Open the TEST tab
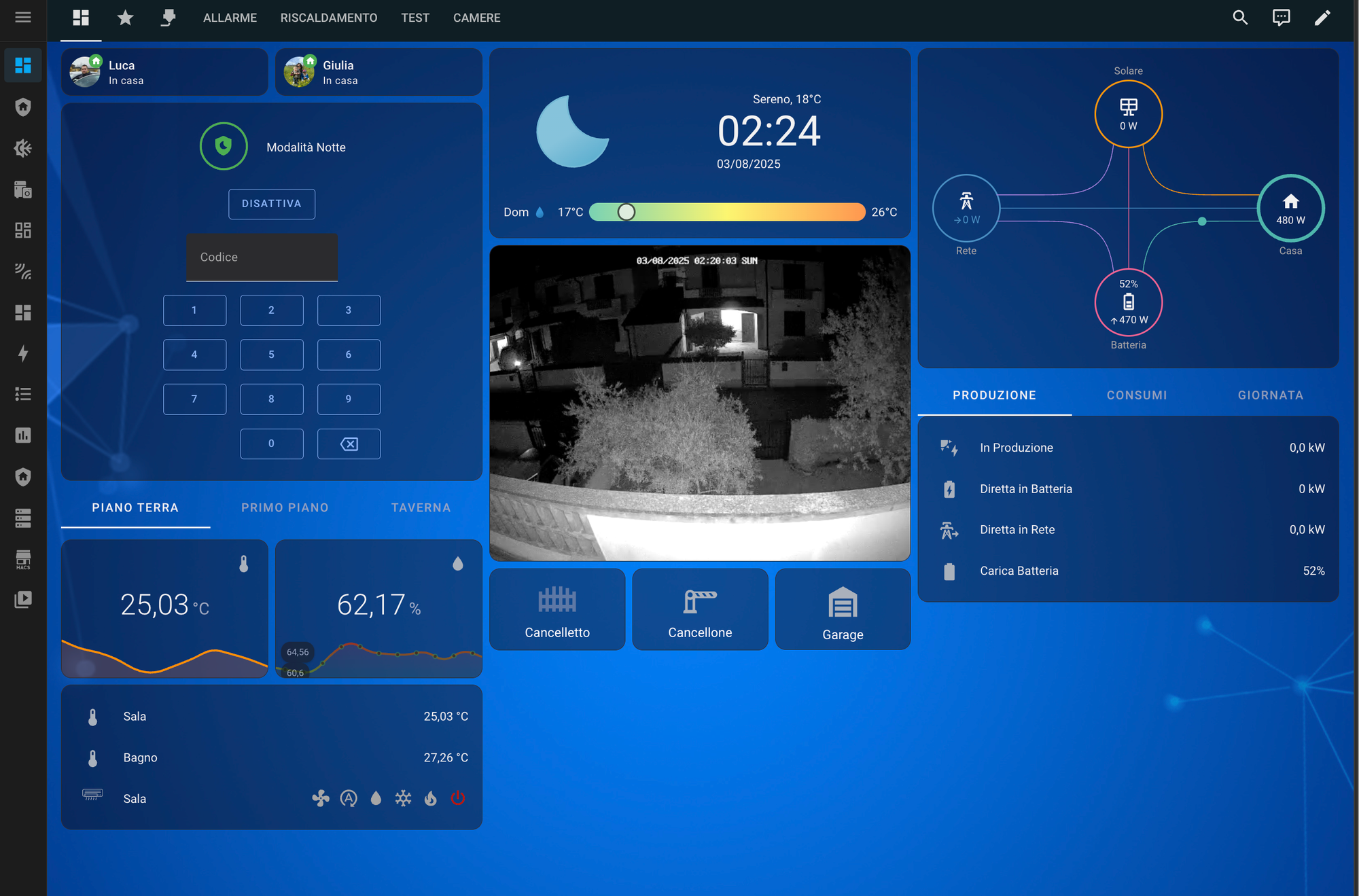This screenshot has width=1359, height=896. click(x=415, y=18)
